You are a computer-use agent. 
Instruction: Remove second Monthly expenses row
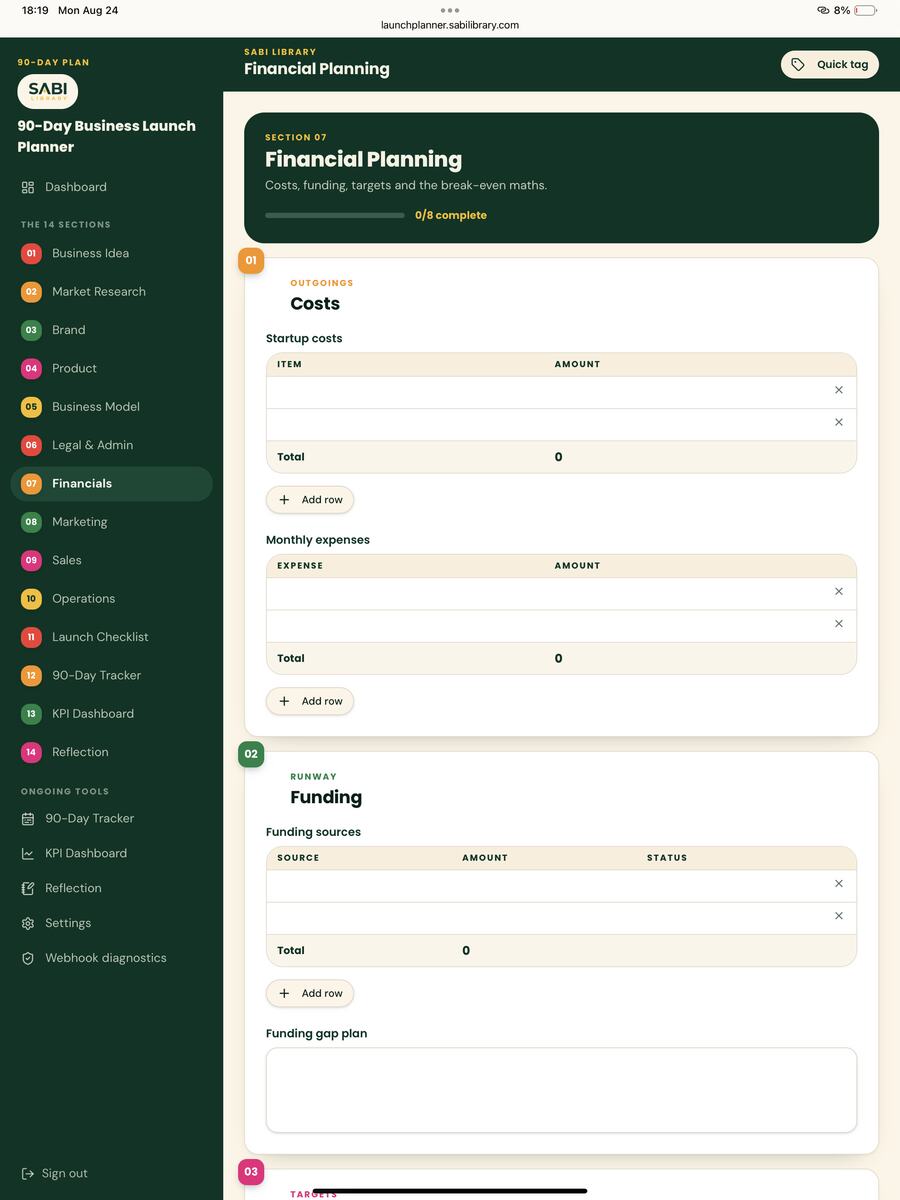tap(839, 624)
